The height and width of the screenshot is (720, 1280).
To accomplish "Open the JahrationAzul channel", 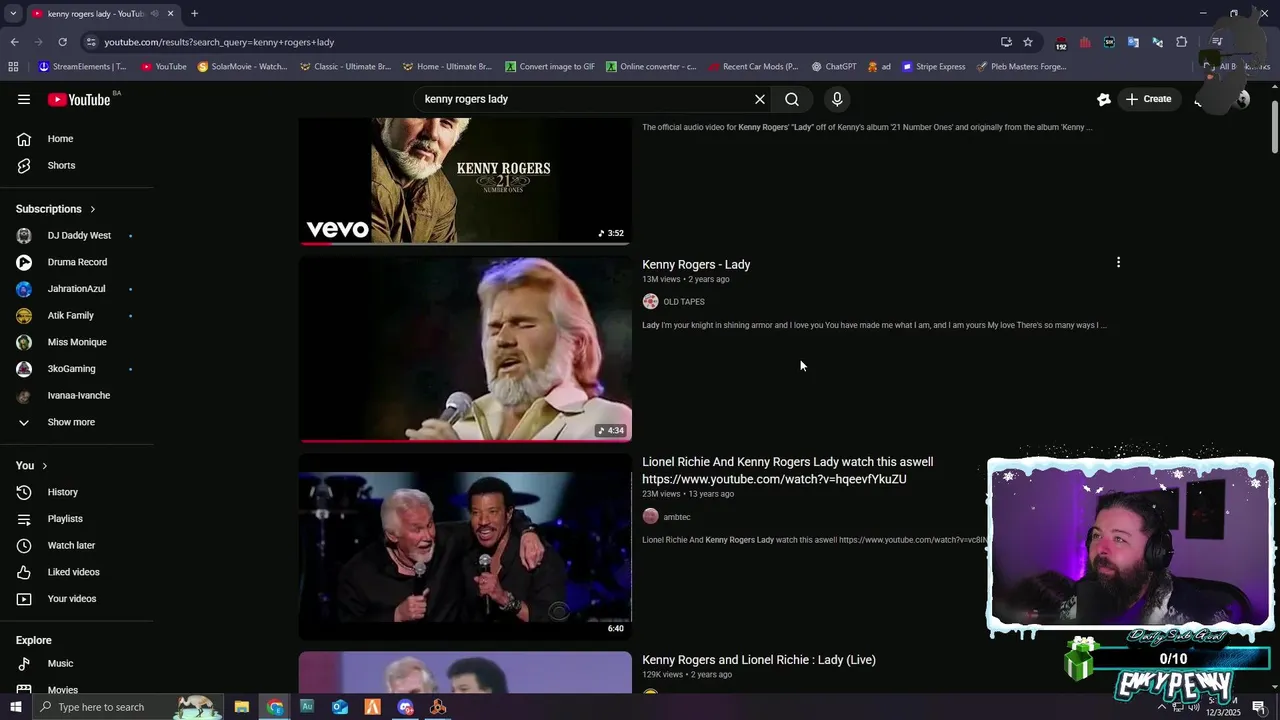I will pyautogui.click(x=76, y=289).
